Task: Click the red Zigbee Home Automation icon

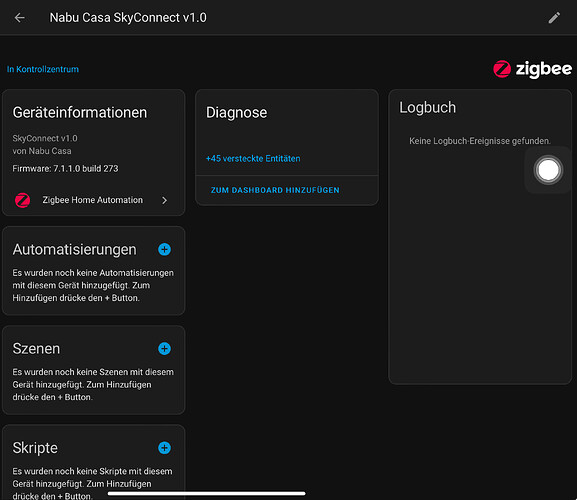Action: (22, 200)
